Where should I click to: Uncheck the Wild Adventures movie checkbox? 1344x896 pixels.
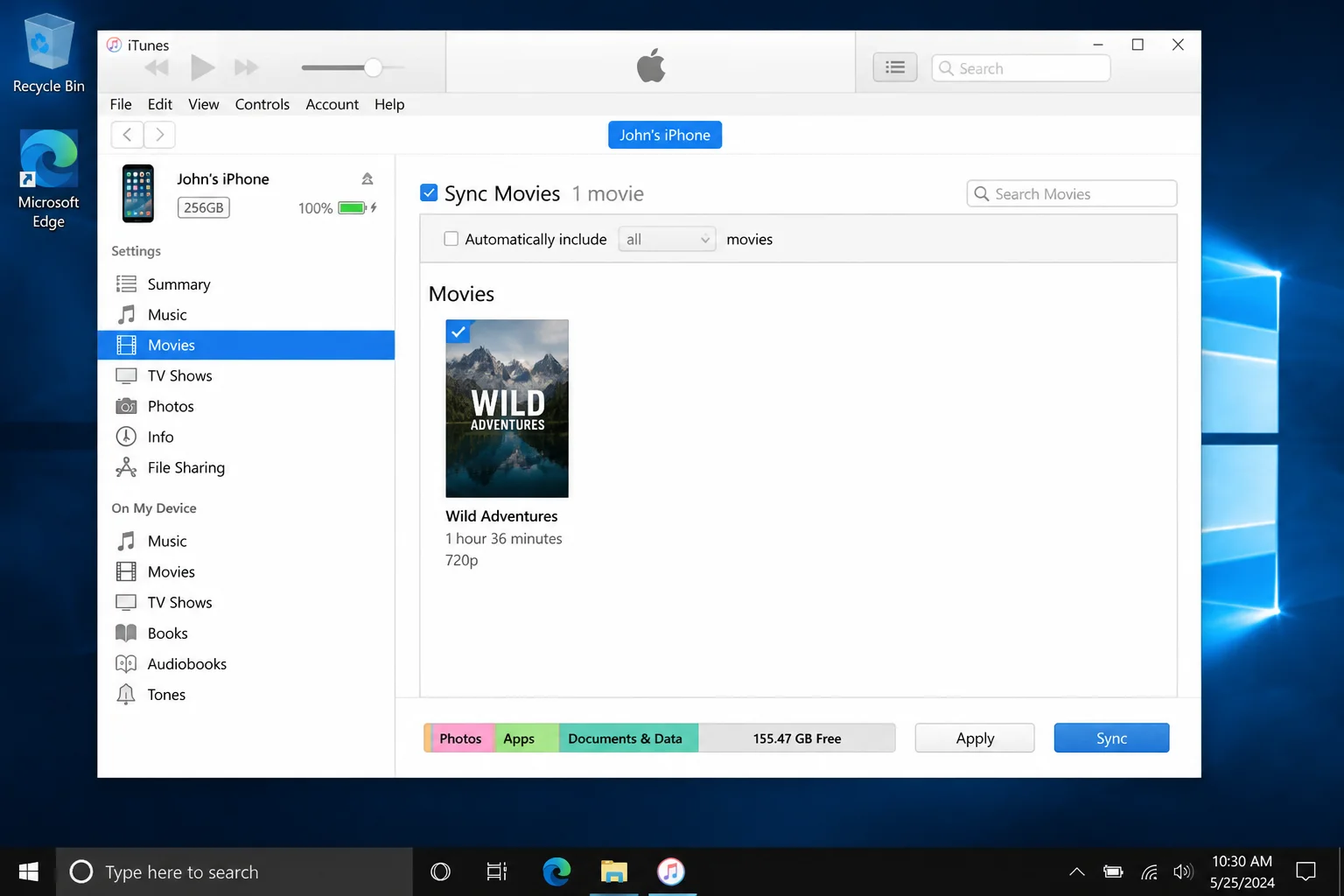coord(458,332)
